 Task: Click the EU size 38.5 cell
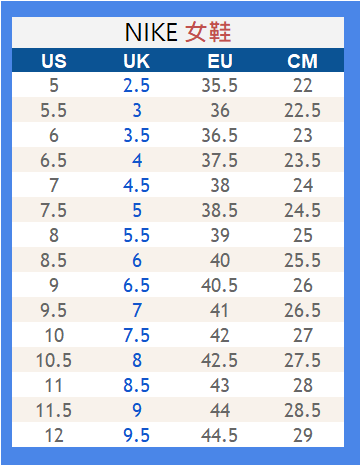[219, 210]
